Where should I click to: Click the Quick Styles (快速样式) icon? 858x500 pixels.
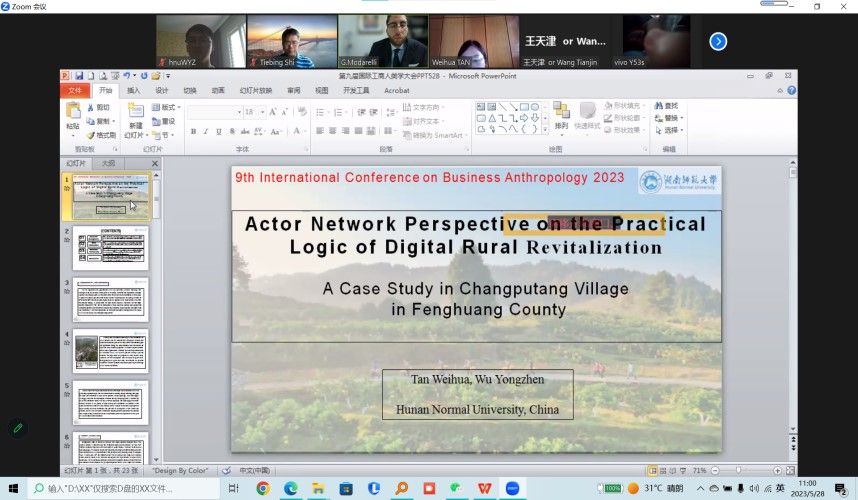[x=588, y=113]
